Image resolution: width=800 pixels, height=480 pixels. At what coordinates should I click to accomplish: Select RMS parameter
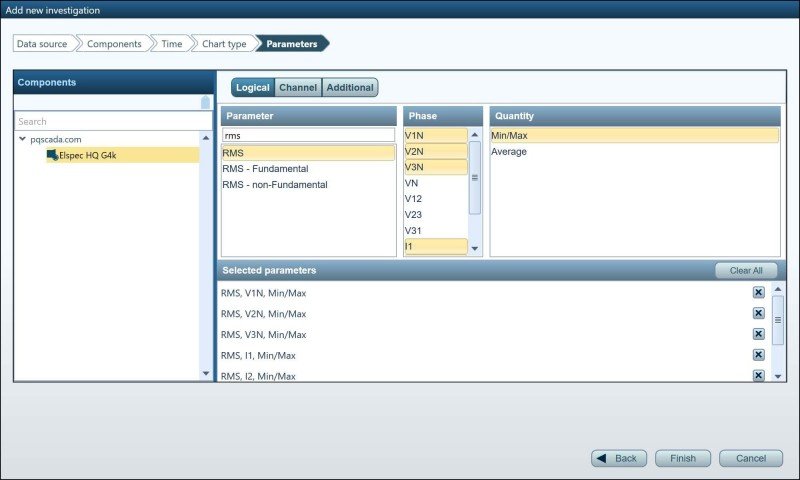pos(308,153)
